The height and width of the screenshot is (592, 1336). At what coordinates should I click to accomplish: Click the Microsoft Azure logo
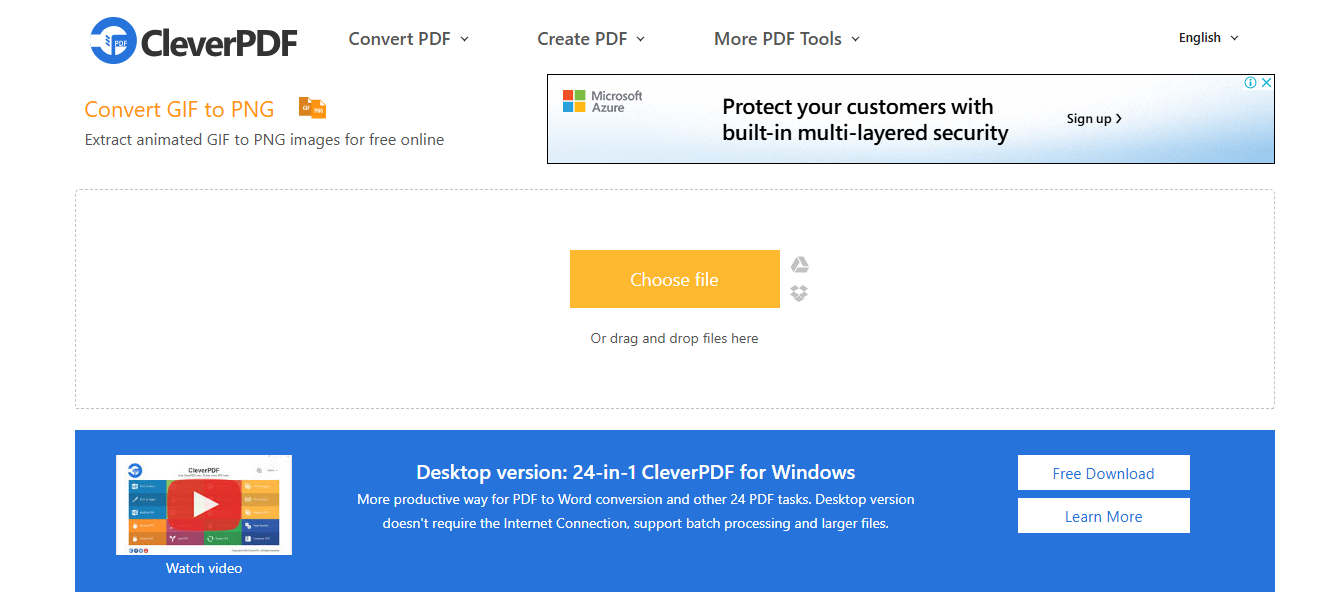tap(602, 101)
